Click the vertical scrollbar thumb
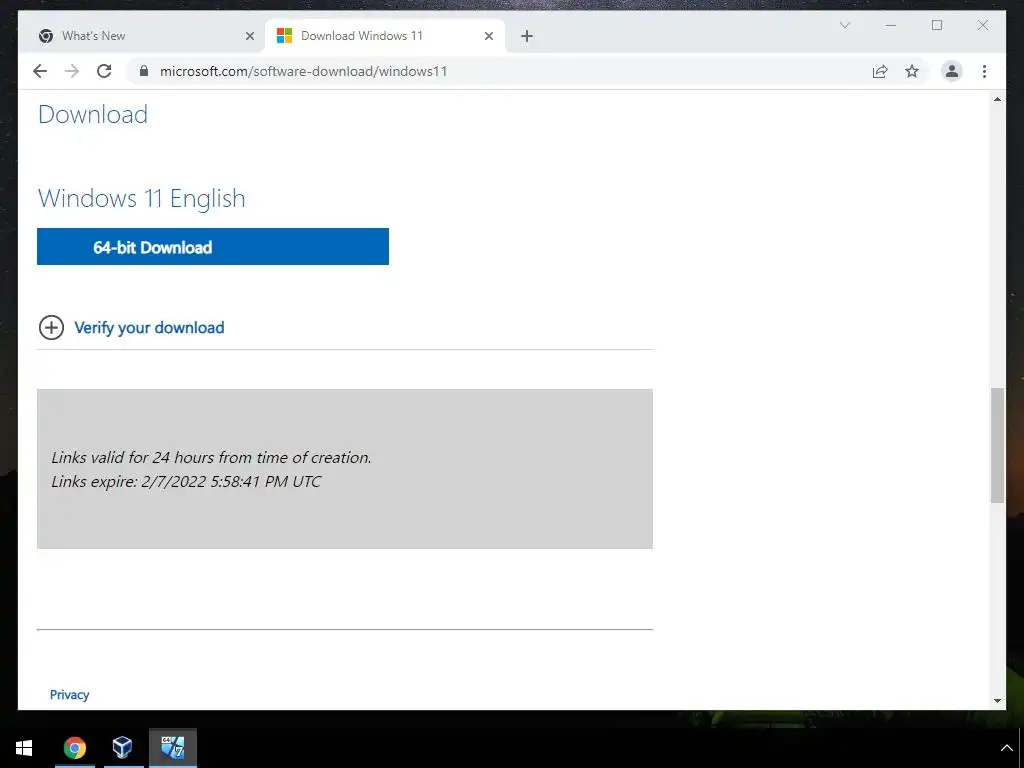 997,445
